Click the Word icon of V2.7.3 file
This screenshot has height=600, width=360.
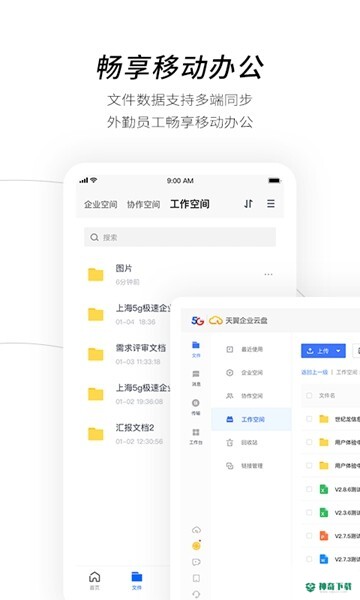tap(324, 559)
